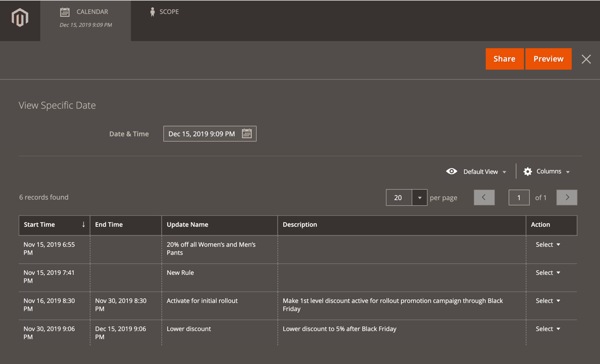Click the current page number field
The image size is (600, 364).
click(519, 198)
